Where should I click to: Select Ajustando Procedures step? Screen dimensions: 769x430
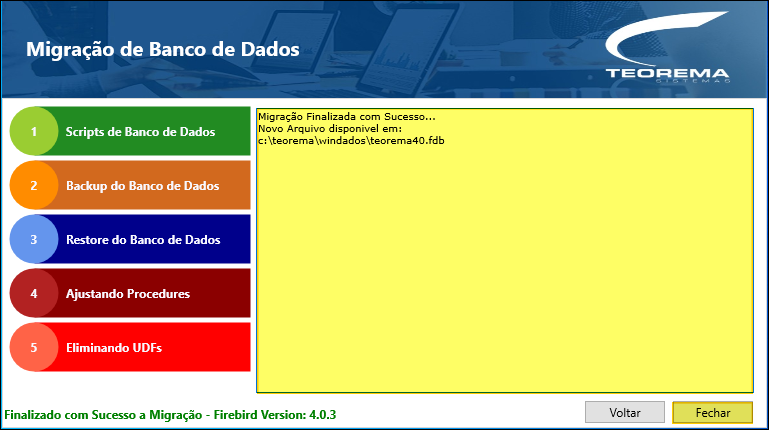point(128,293)
